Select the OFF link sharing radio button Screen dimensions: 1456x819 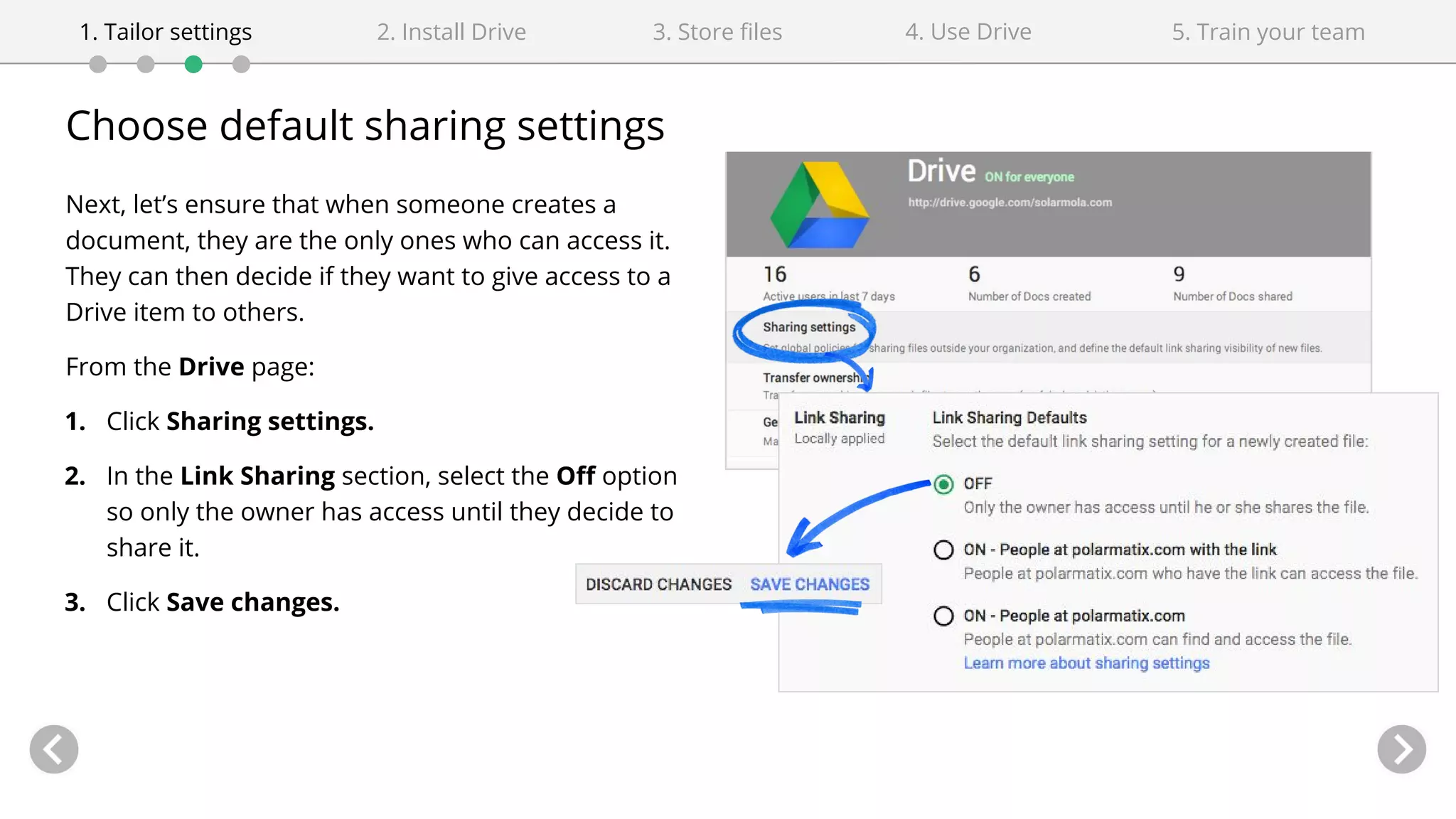tap(943, 484)
